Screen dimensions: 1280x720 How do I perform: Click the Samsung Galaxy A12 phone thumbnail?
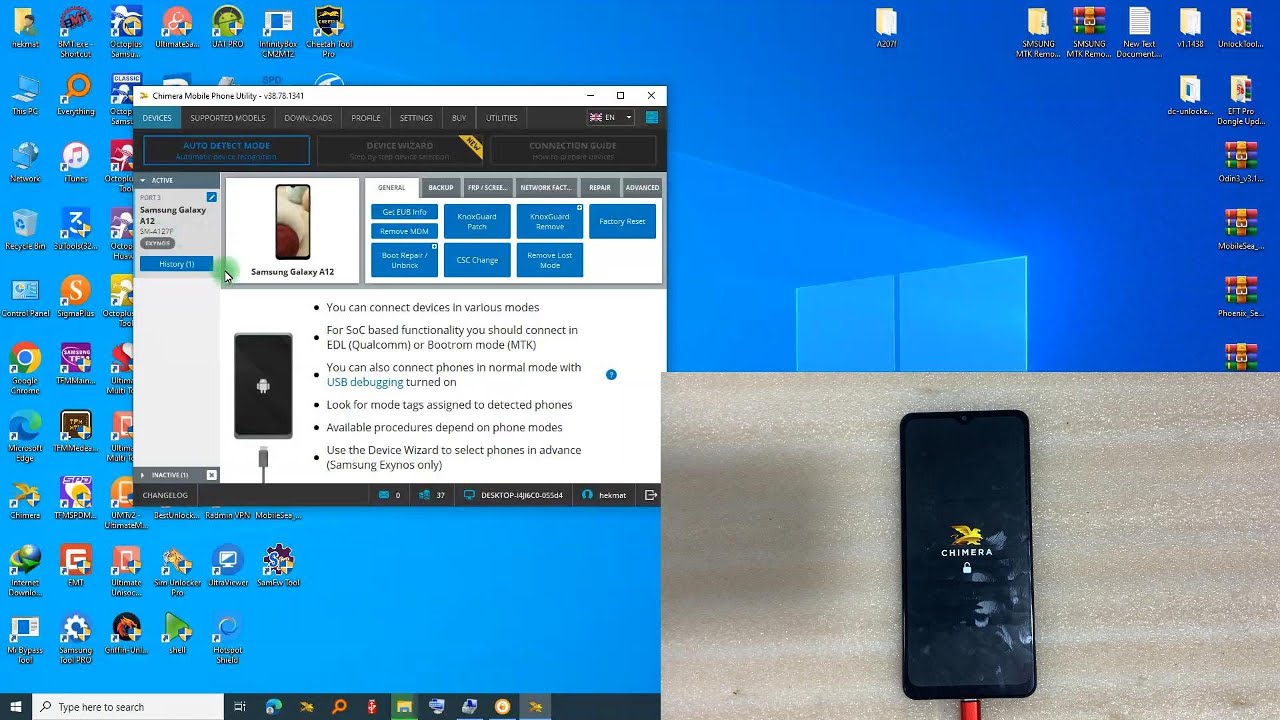[x=292, y=222]
